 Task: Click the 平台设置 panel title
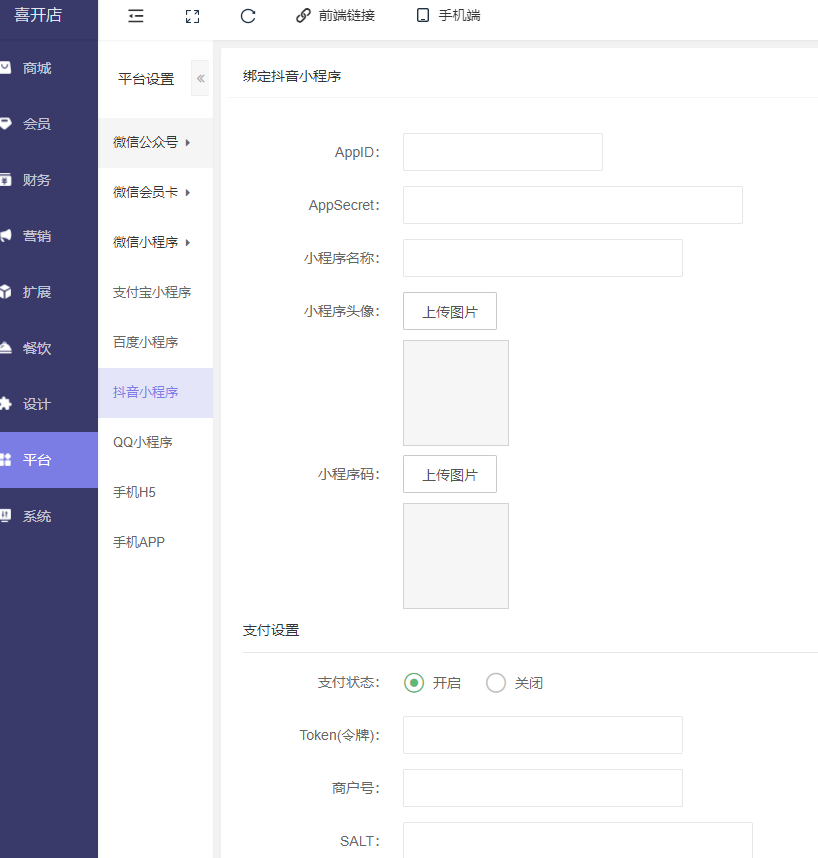point(146,79)
